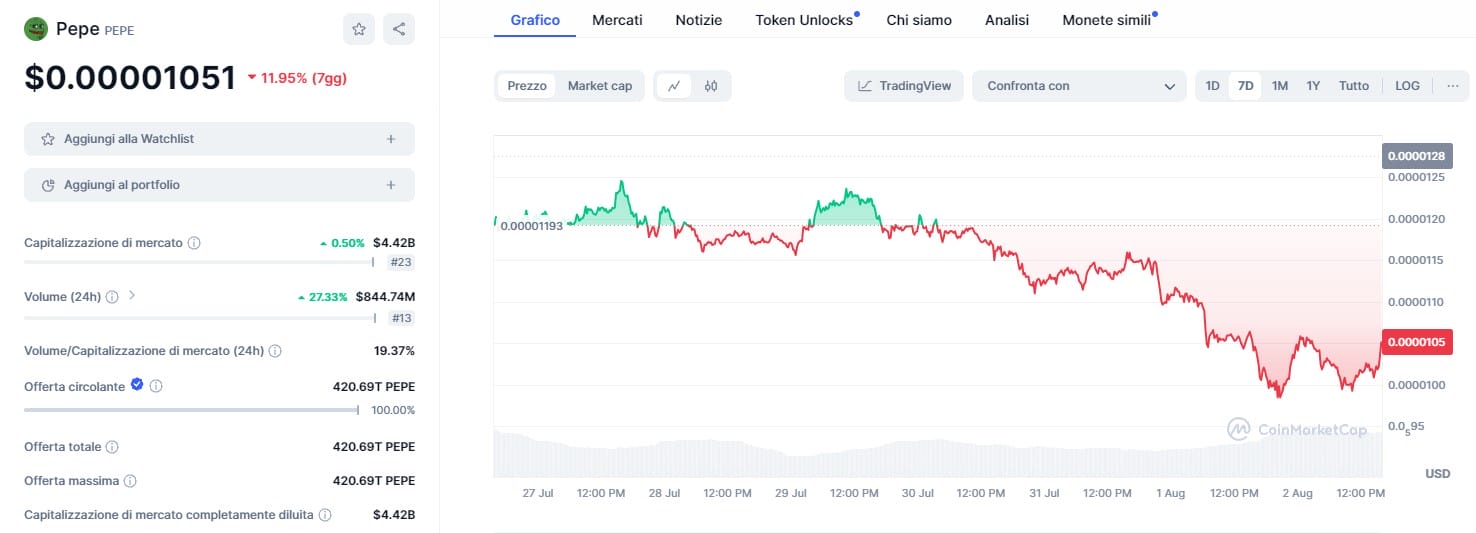Open info icon next to Offerta massima
1476x533 pixels.
tap(130, 481)
